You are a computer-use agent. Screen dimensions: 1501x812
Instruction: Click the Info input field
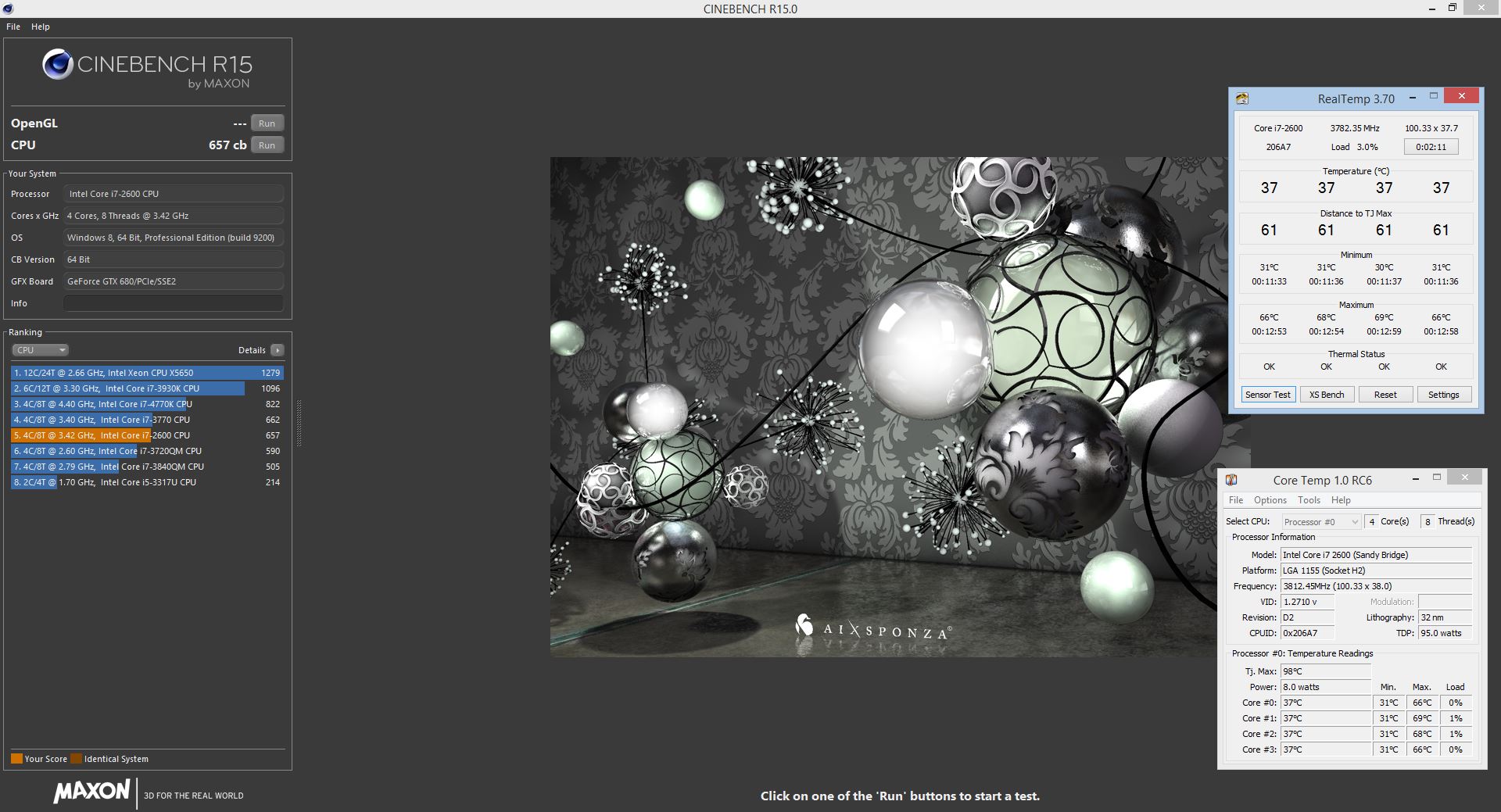click(174, 303)
